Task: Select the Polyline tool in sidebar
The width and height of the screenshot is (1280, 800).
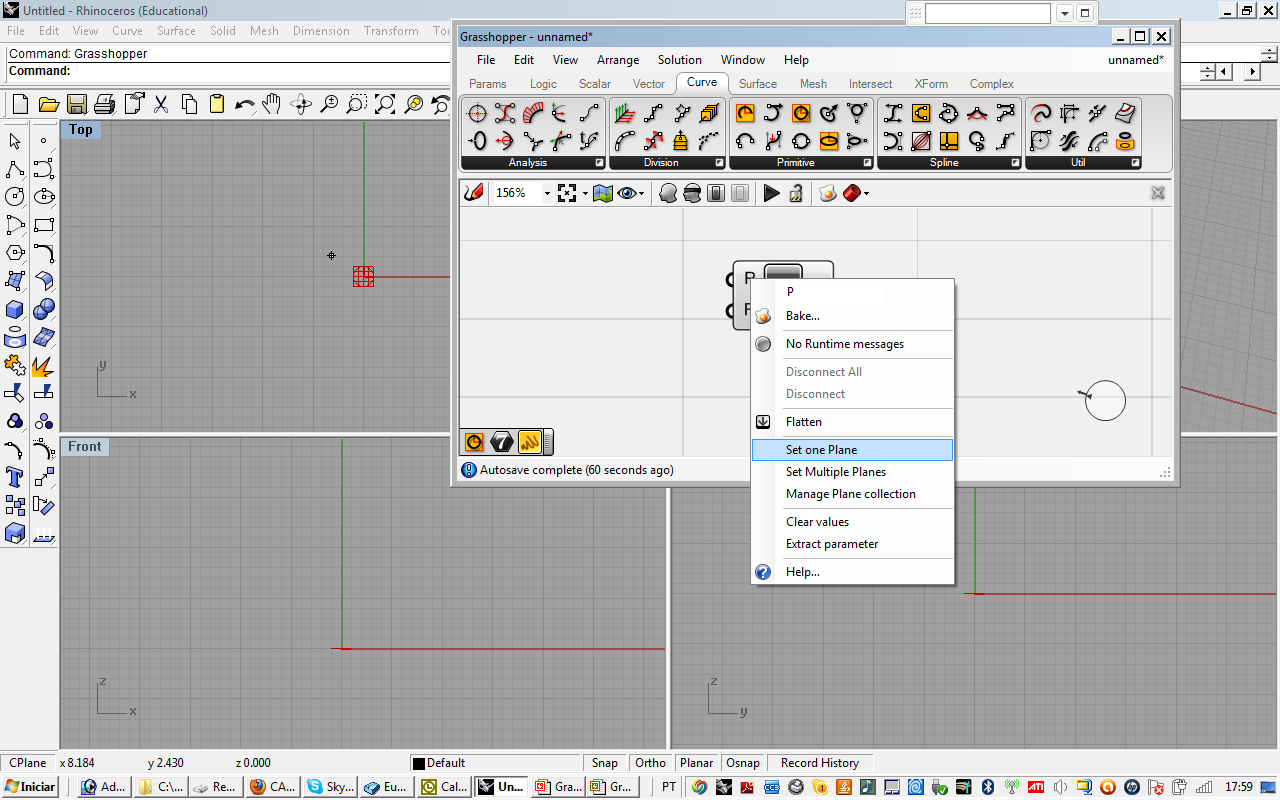Action: (15, 169)
